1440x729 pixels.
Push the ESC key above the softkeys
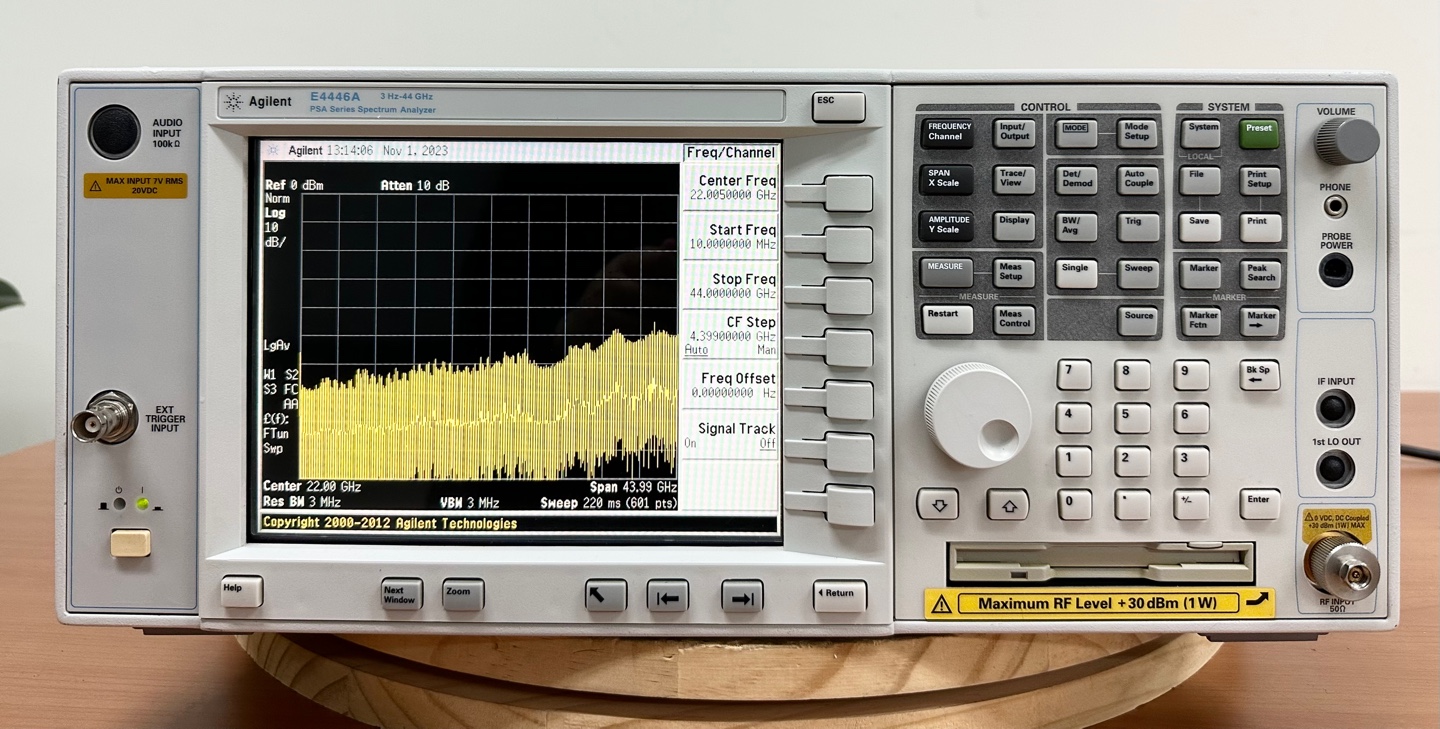(838, 106)
